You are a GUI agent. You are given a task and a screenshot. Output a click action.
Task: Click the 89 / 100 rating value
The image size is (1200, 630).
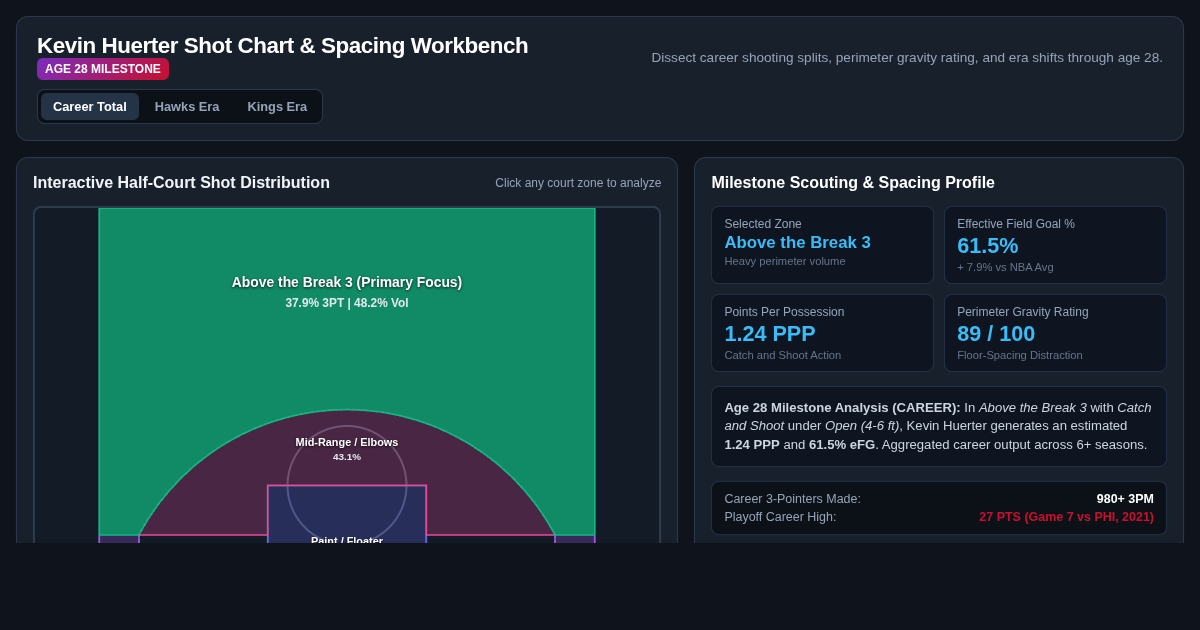pyautogui.click(x=996, y=334)
